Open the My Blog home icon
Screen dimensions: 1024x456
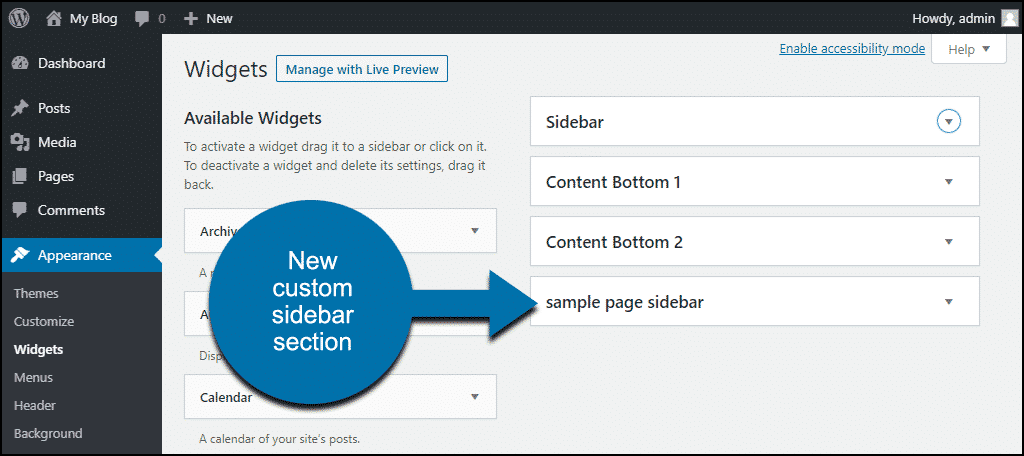54,18
